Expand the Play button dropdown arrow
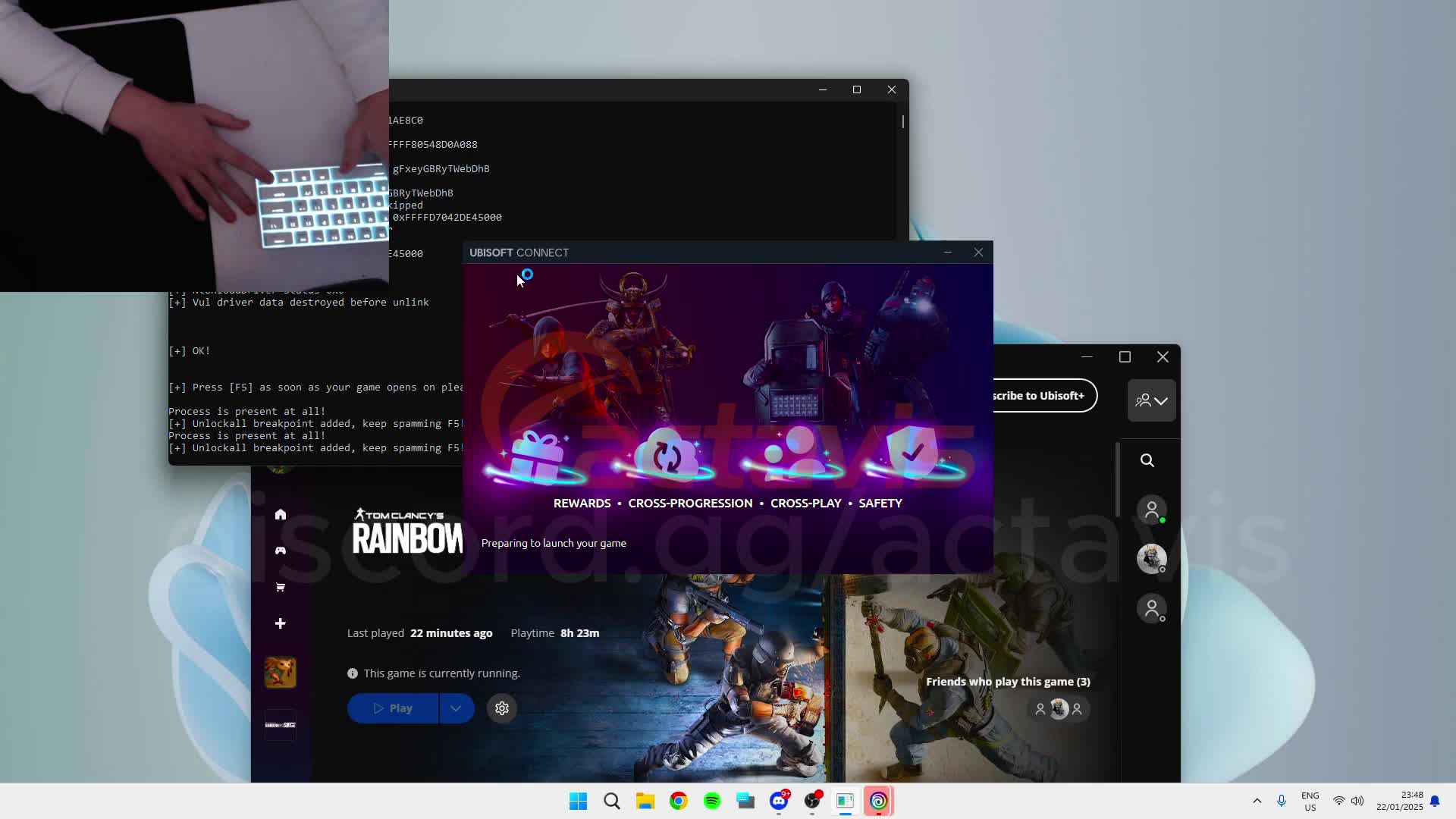The image size is (1456, 819). click(x=455, y=708)
